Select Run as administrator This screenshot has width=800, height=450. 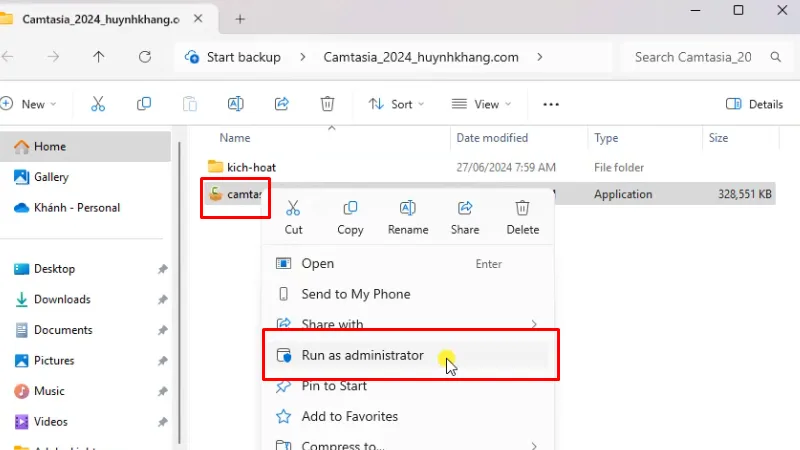click(x=362, y=355)
